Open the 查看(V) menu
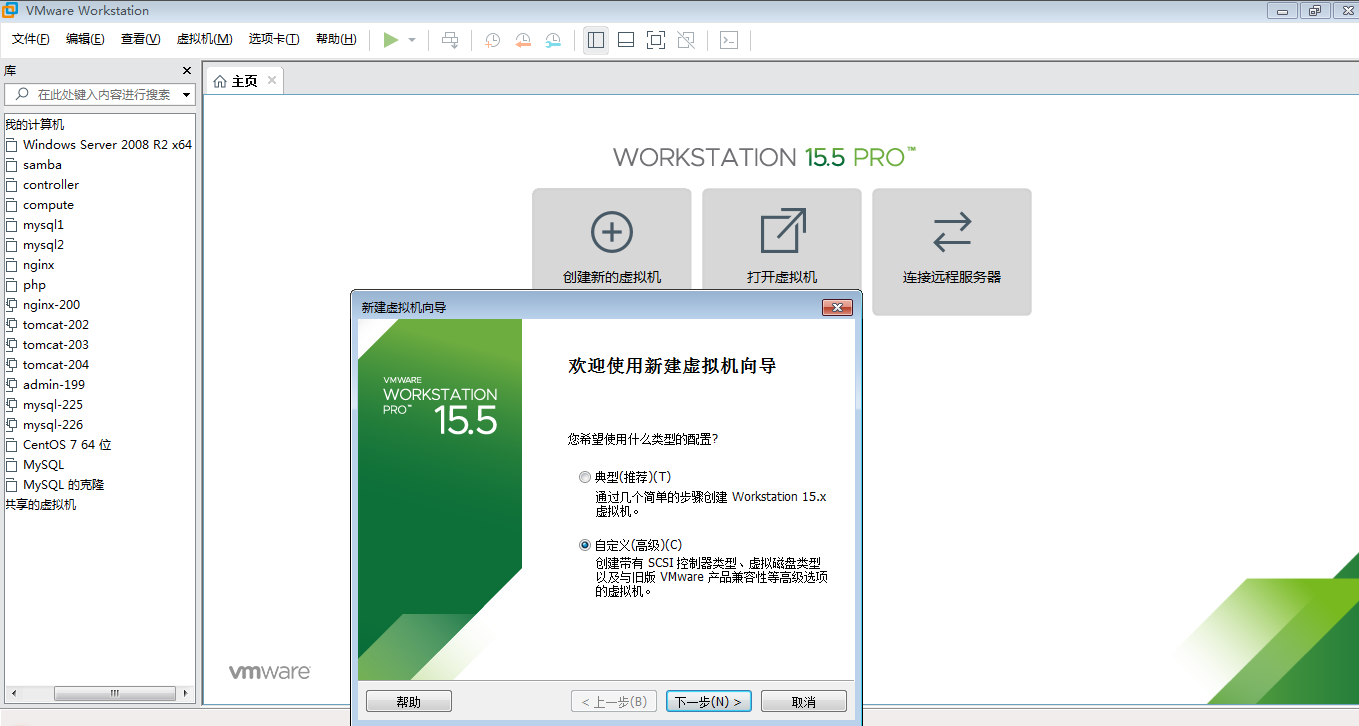1359x726 pixels. (140, 39)
